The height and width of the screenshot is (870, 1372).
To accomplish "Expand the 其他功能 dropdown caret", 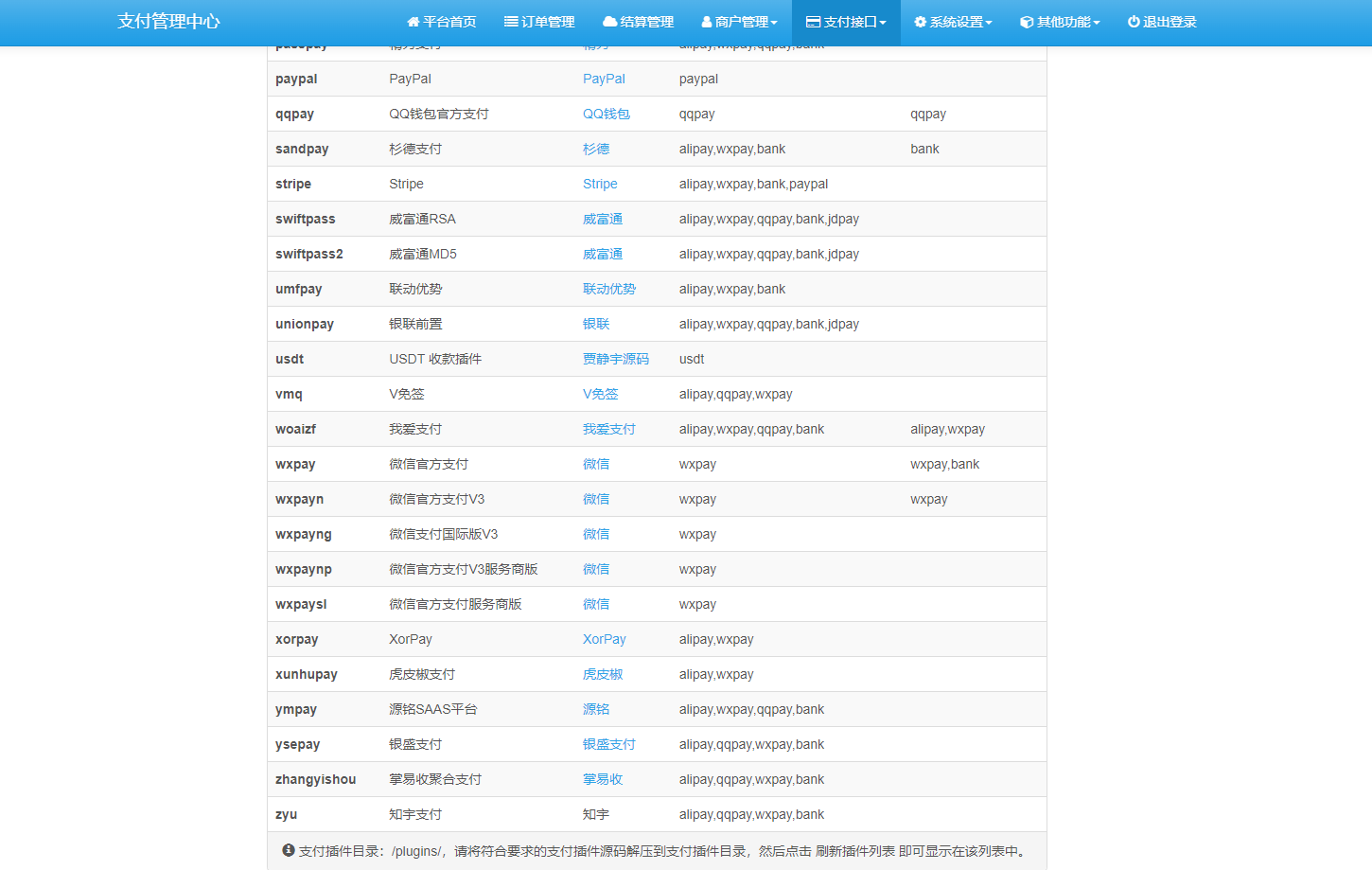I will click(1097, 23).
